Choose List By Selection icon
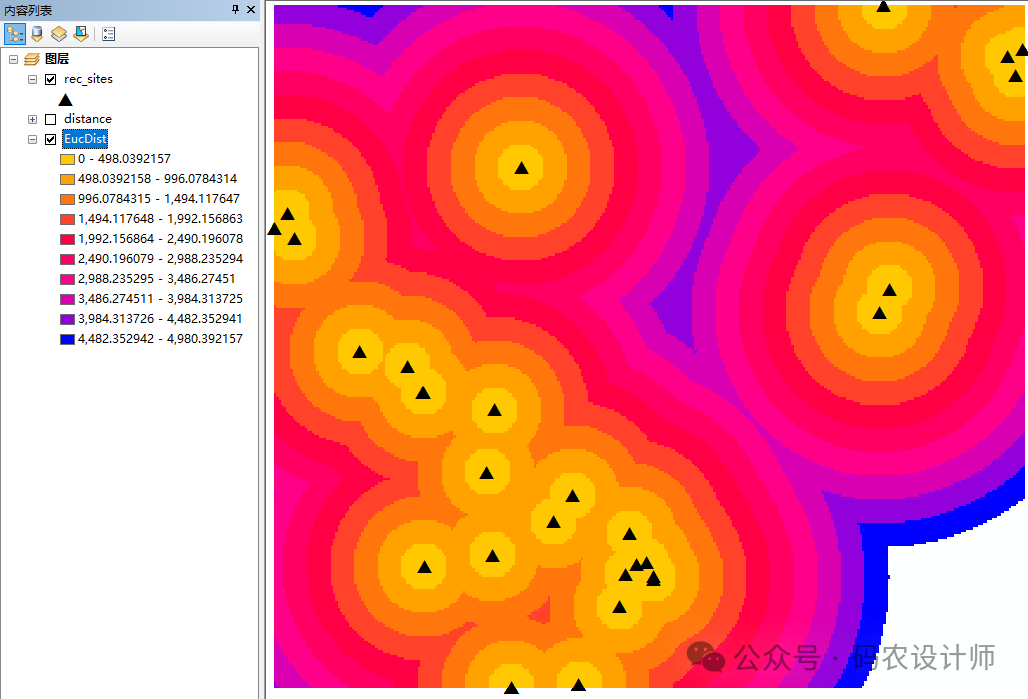 (x=80, y=34)
